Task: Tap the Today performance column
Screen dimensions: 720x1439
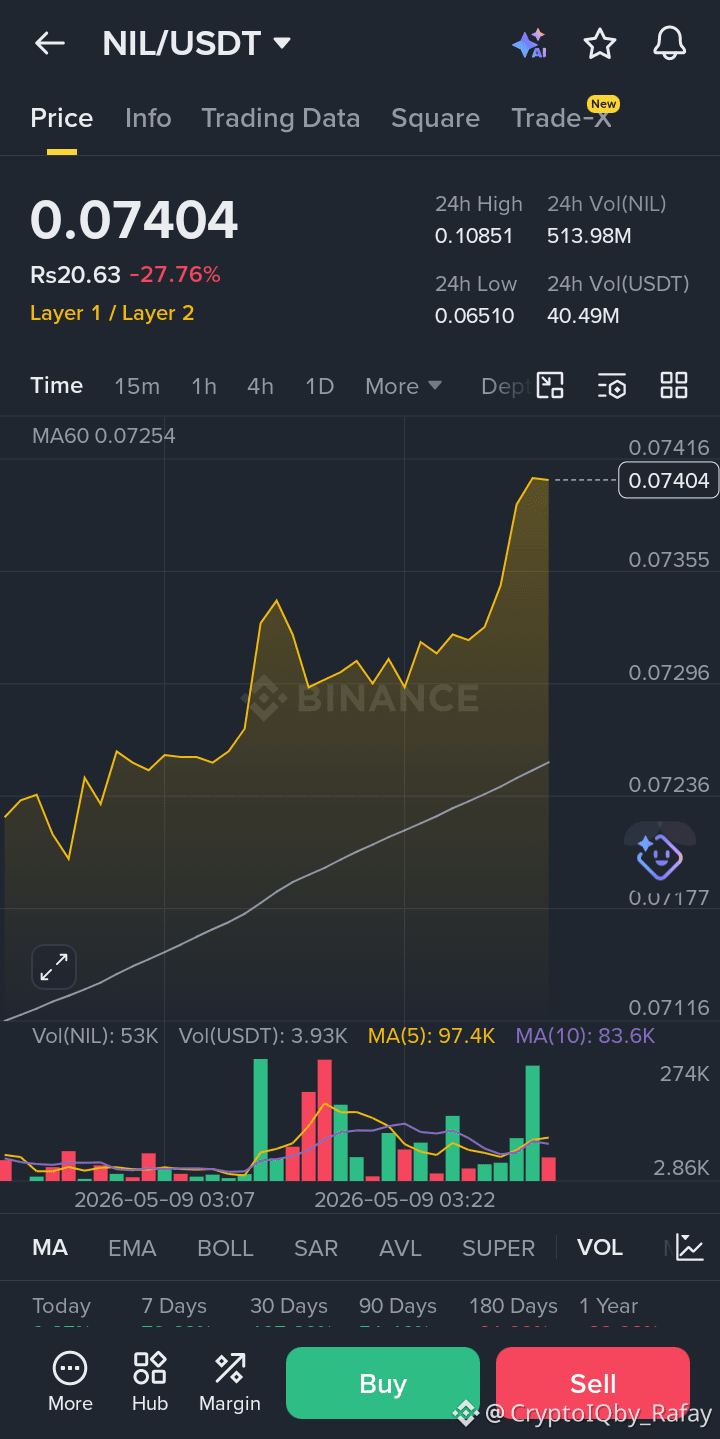Action: tap(61, 1306)
